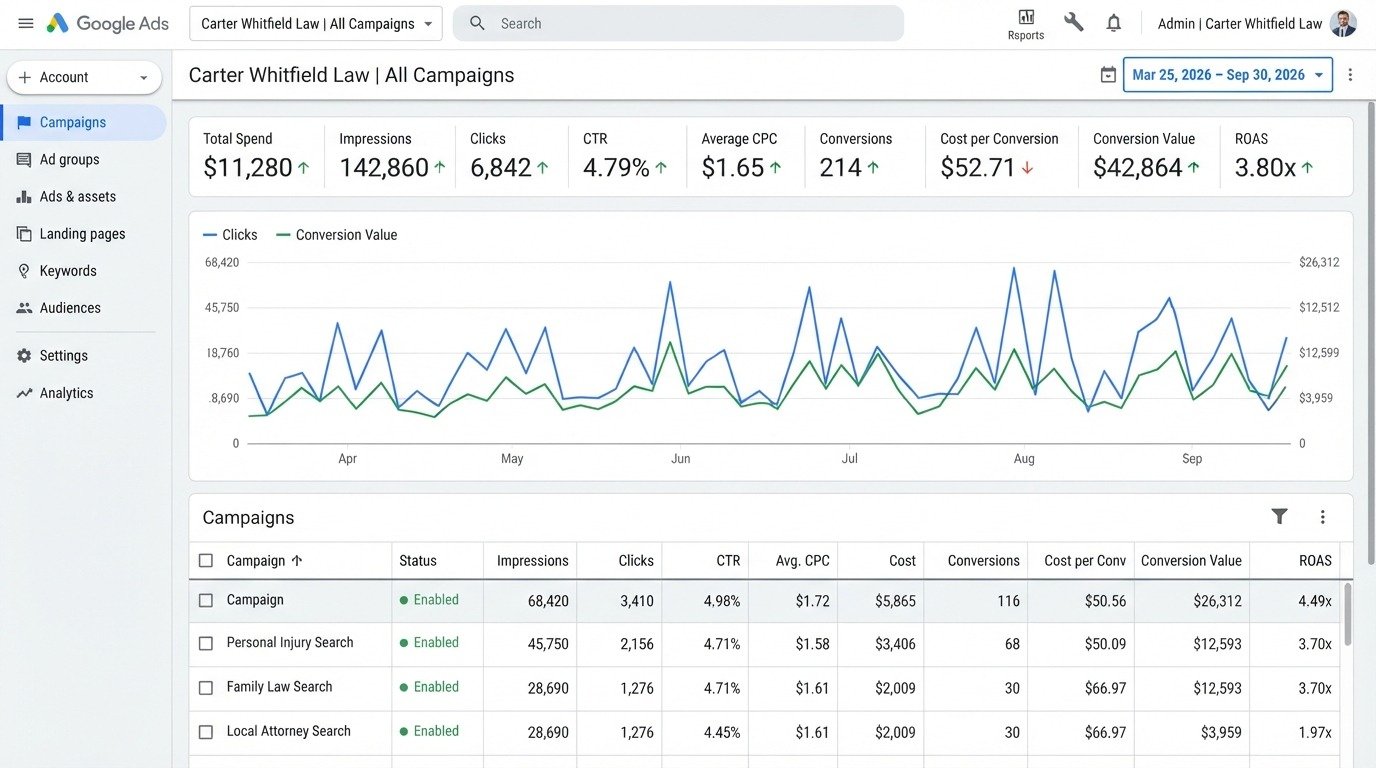Click into the Search field
Screen dimensions: 1376x768
click(678, 23)
